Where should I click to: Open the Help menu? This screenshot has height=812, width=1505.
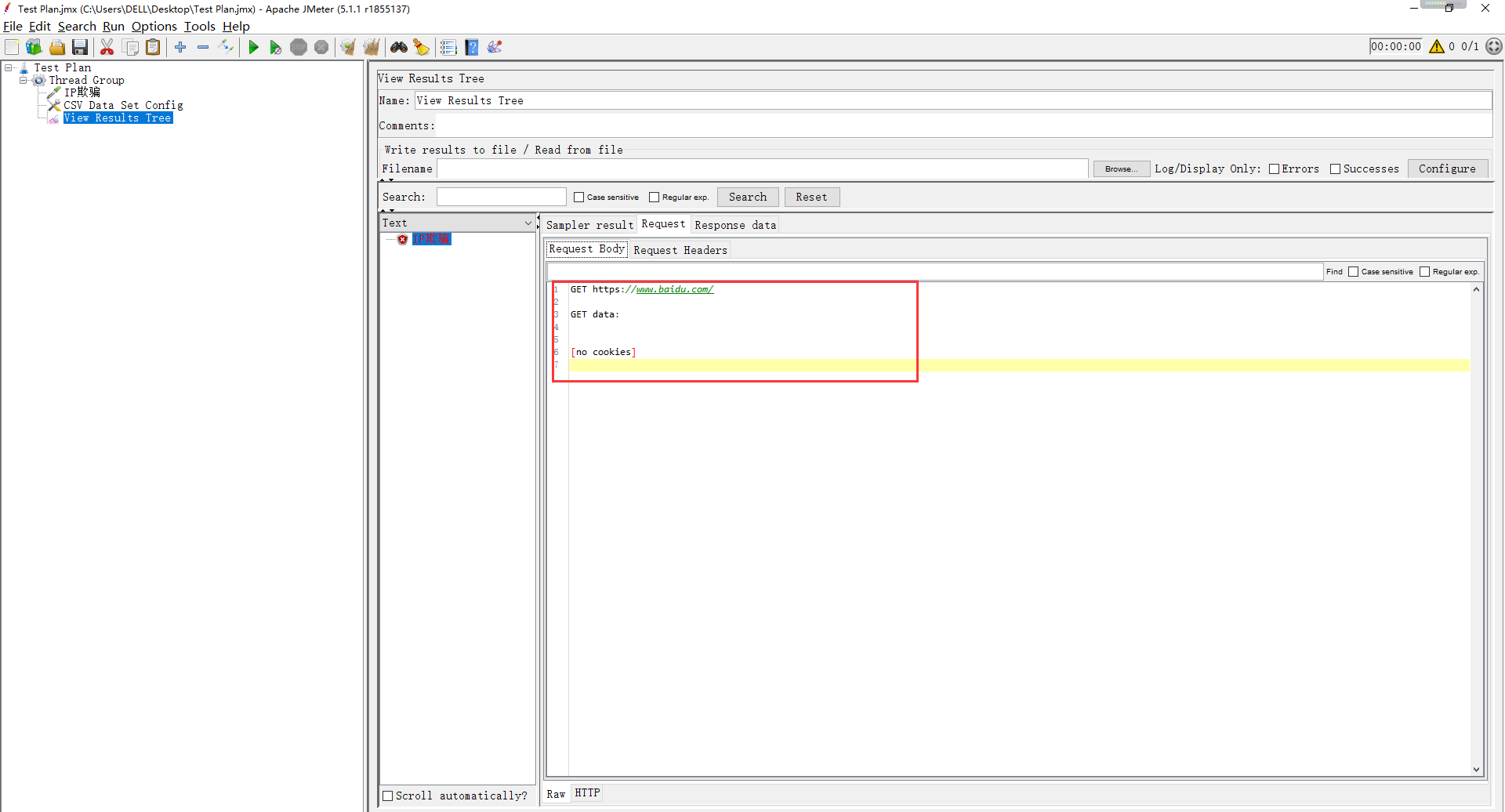click(236, 26)
